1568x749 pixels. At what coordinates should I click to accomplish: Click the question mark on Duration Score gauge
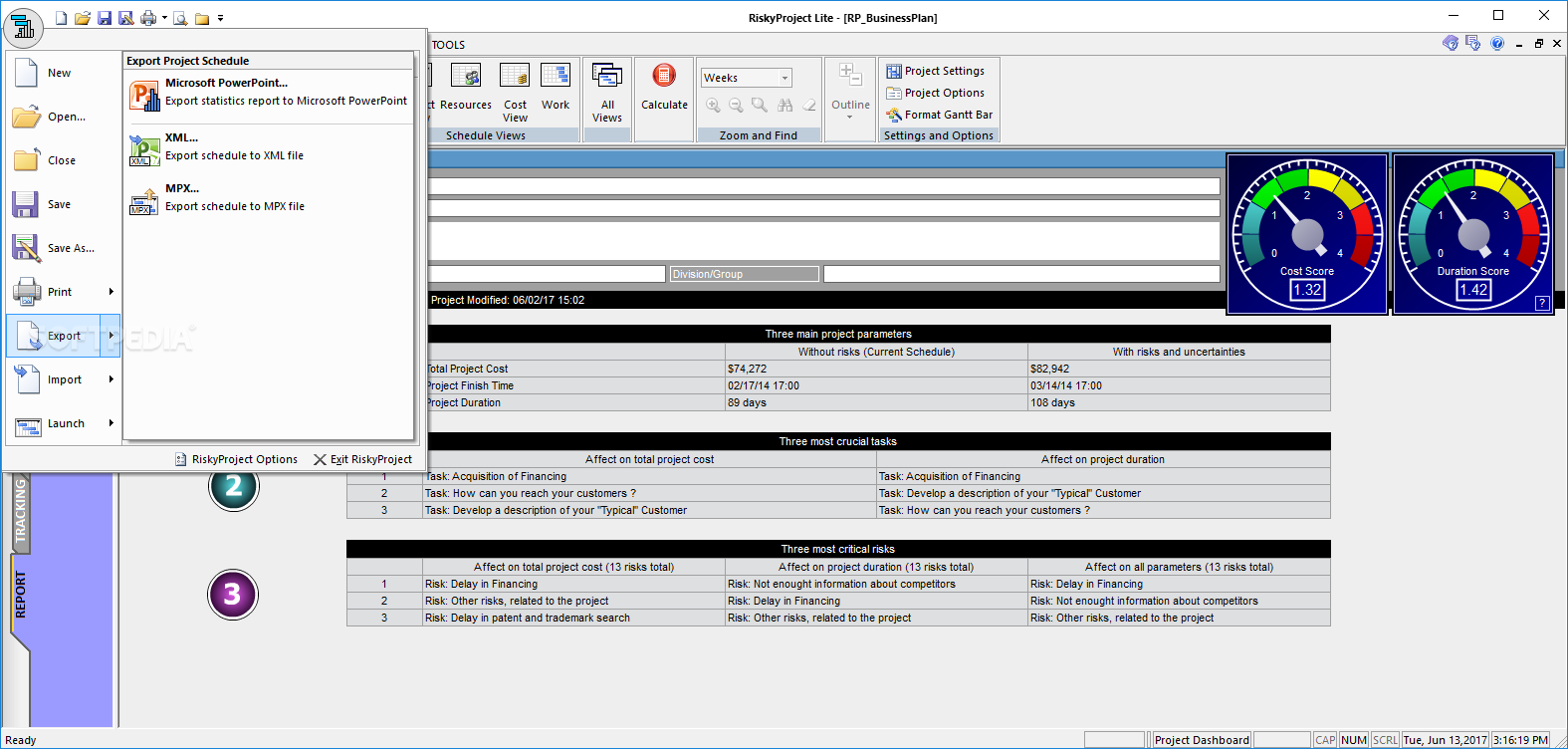pyautogui.click(x=1542, y=303)
